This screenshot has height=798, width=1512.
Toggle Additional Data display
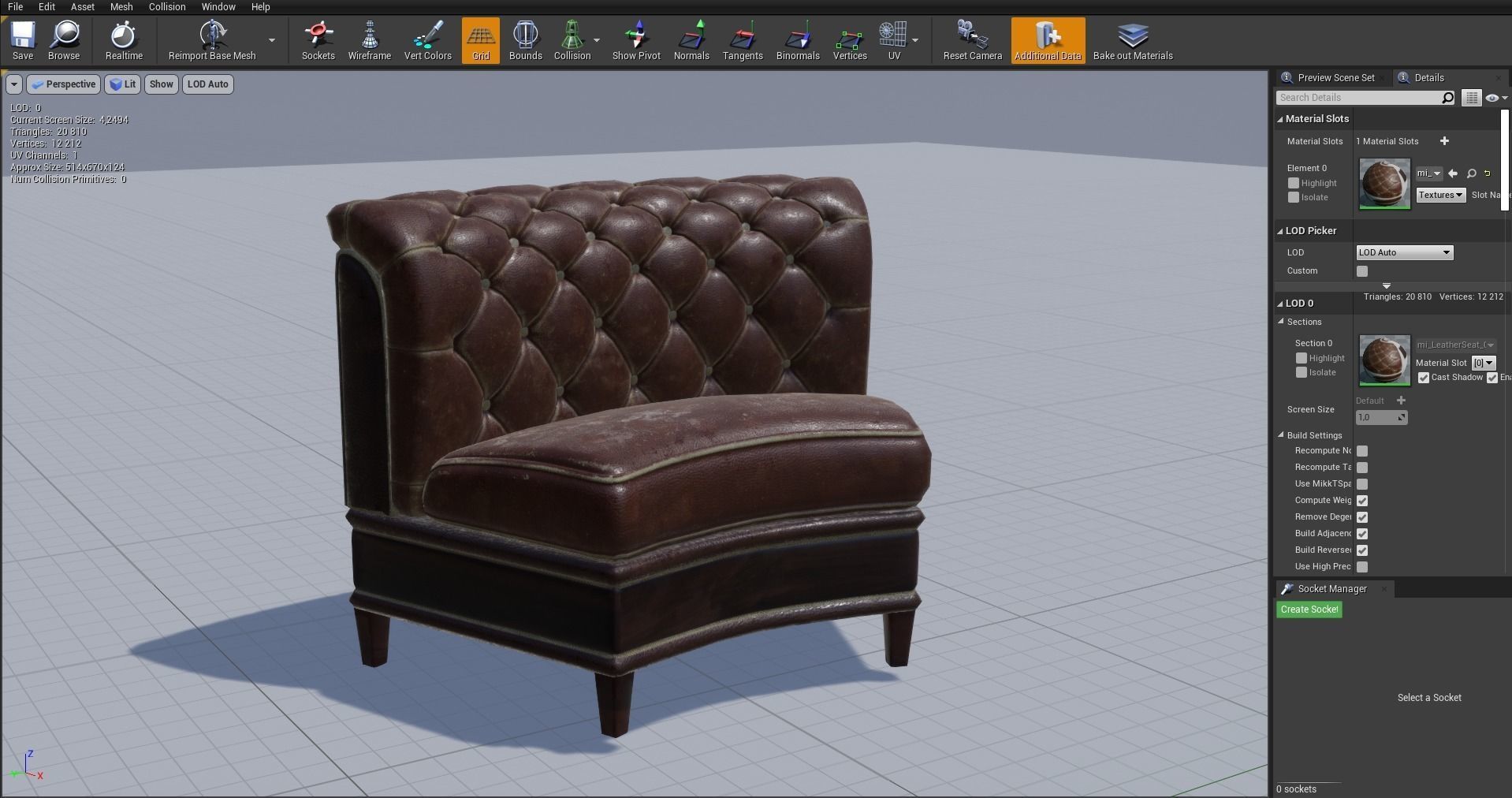point(1048,40)
